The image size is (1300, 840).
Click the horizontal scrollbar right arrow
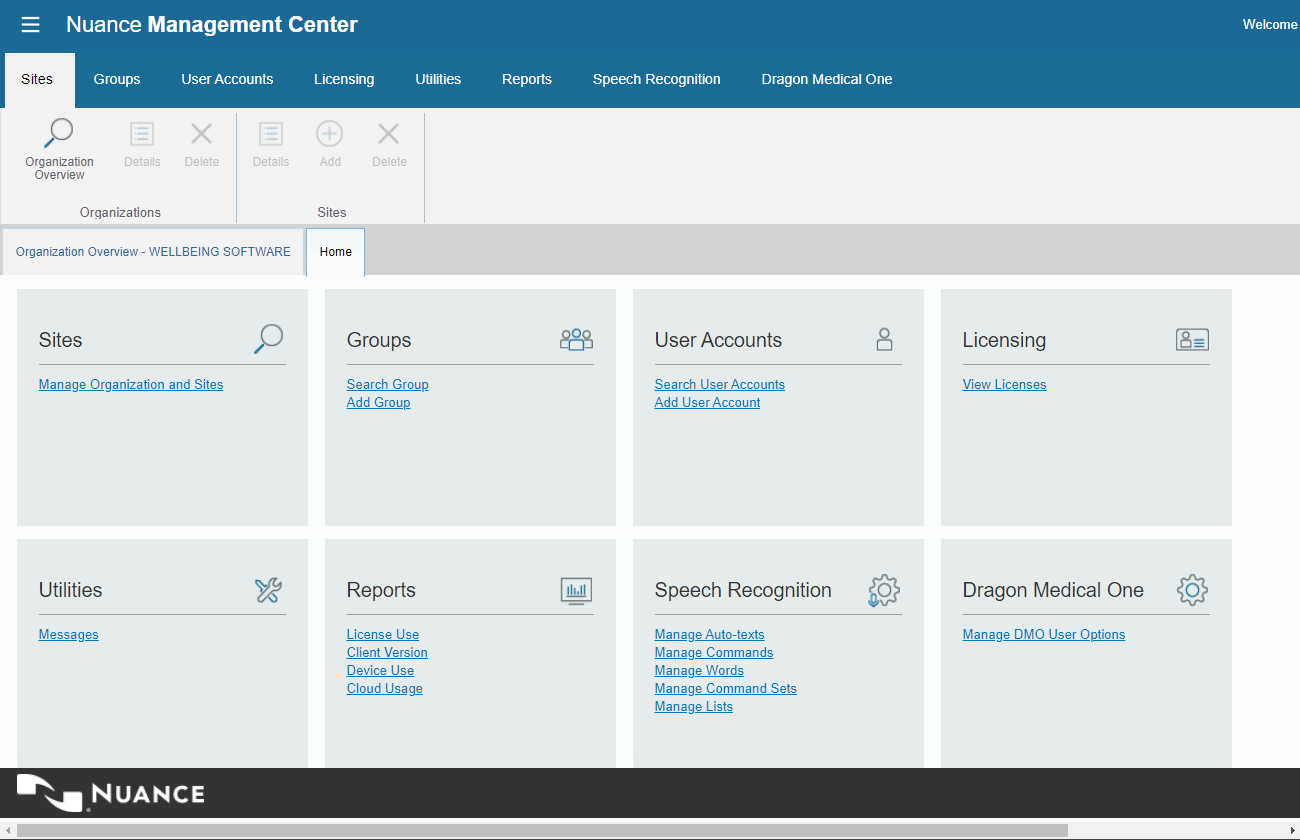click(x=1291, y=830)
